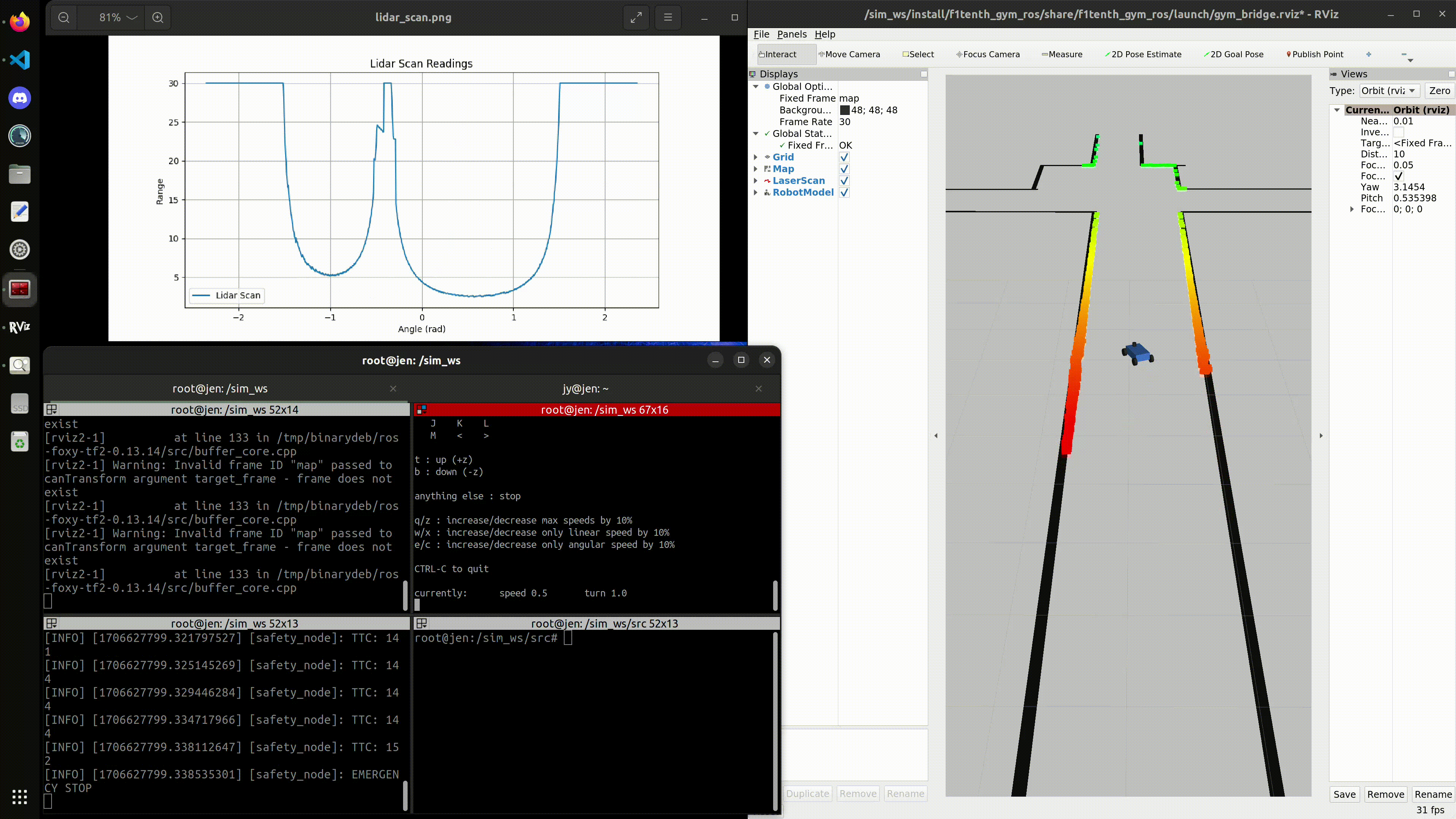Toggle the Map display checkbox
This screenshot has width=1456, height=819.
(844, 169)
